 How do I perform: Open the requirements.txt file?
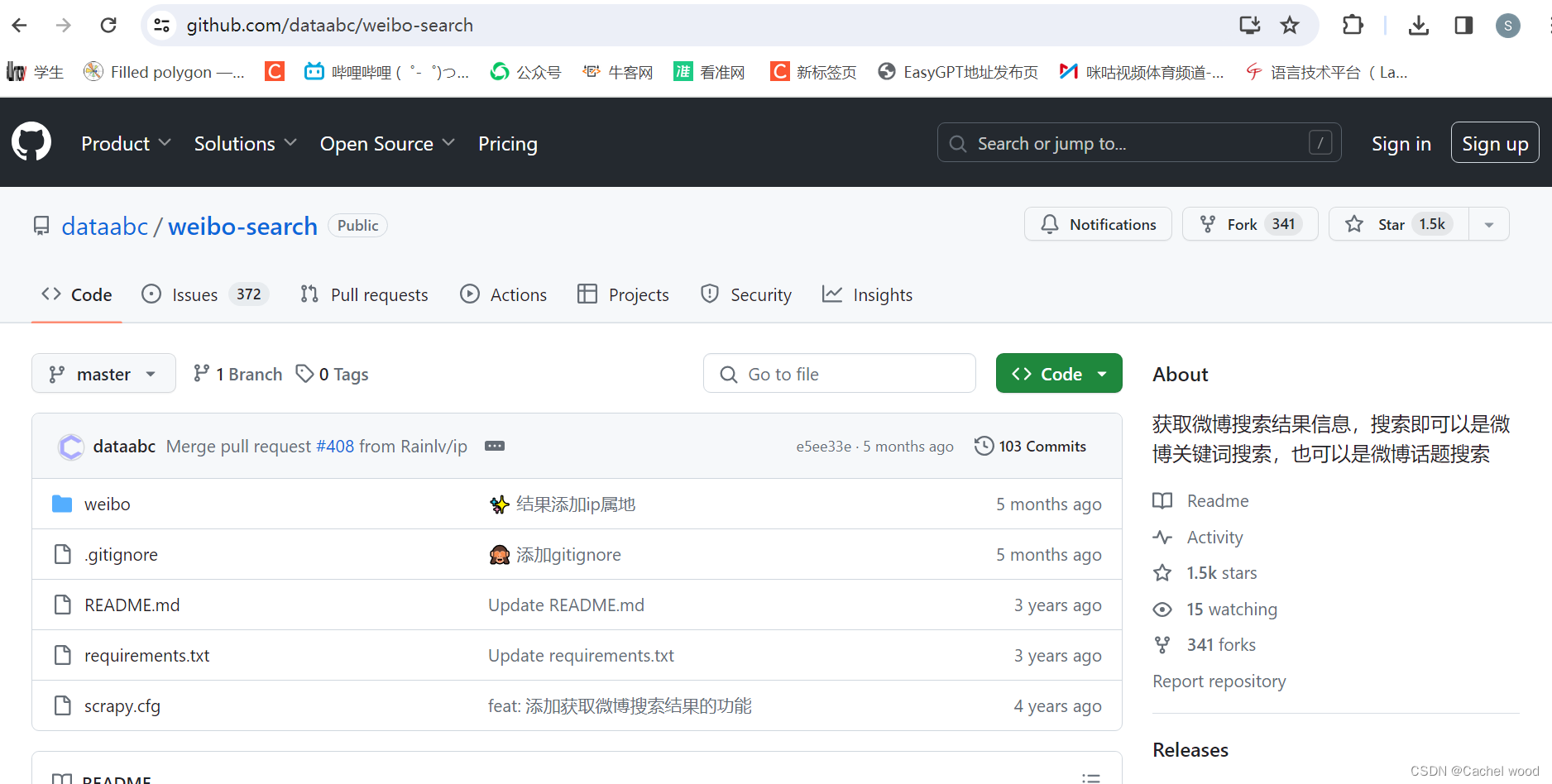click(146, 655)
